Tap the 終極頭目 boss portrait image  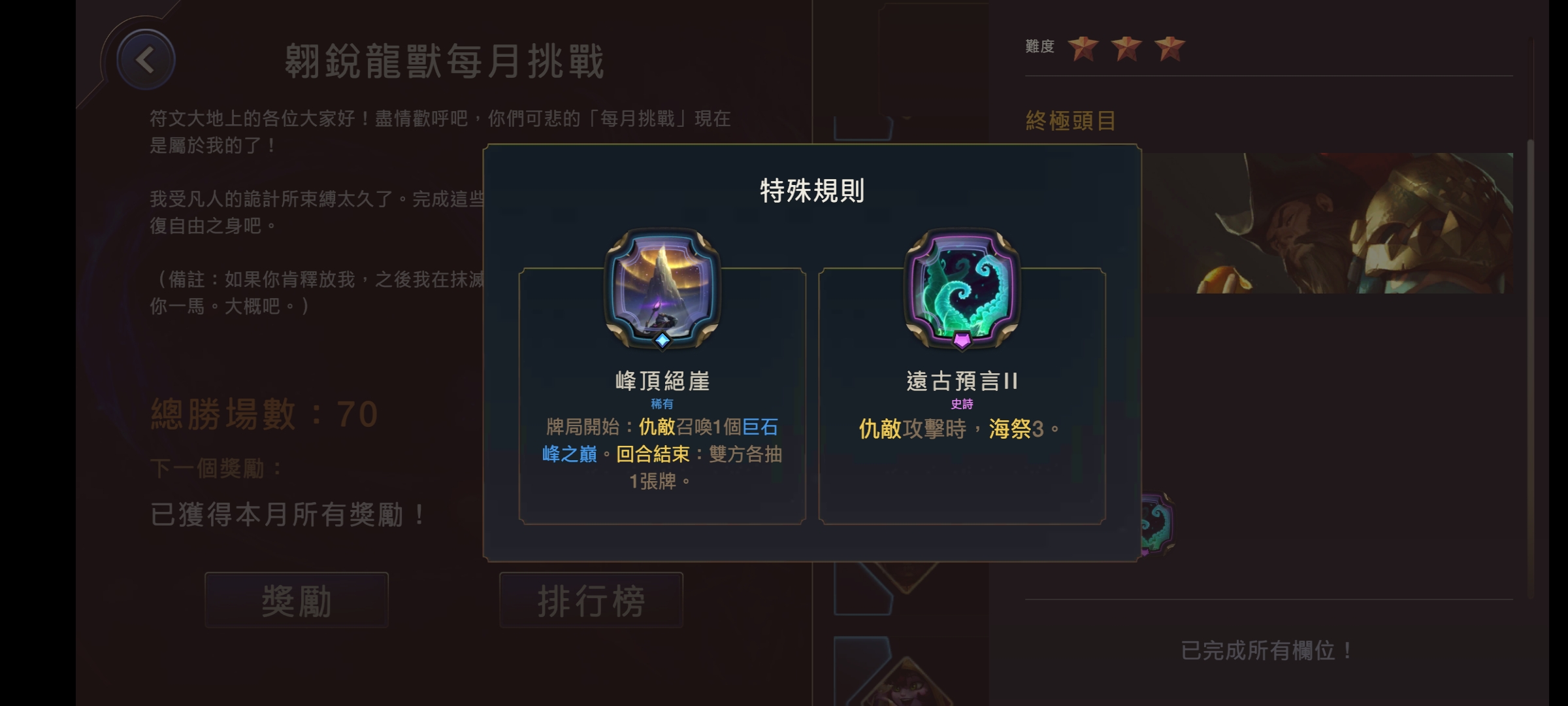1326,223
